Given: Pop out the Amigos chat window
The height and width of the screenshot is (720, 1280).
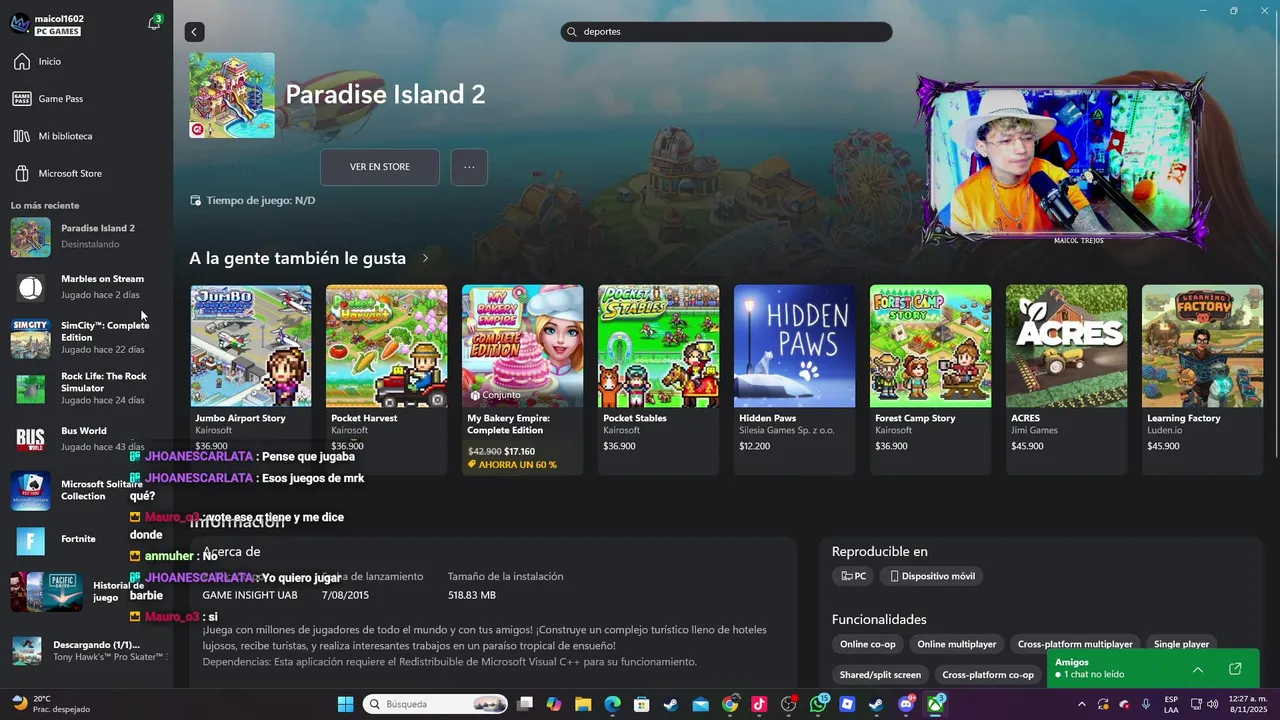Looking at the screenshot, I should click(1235, 669).
